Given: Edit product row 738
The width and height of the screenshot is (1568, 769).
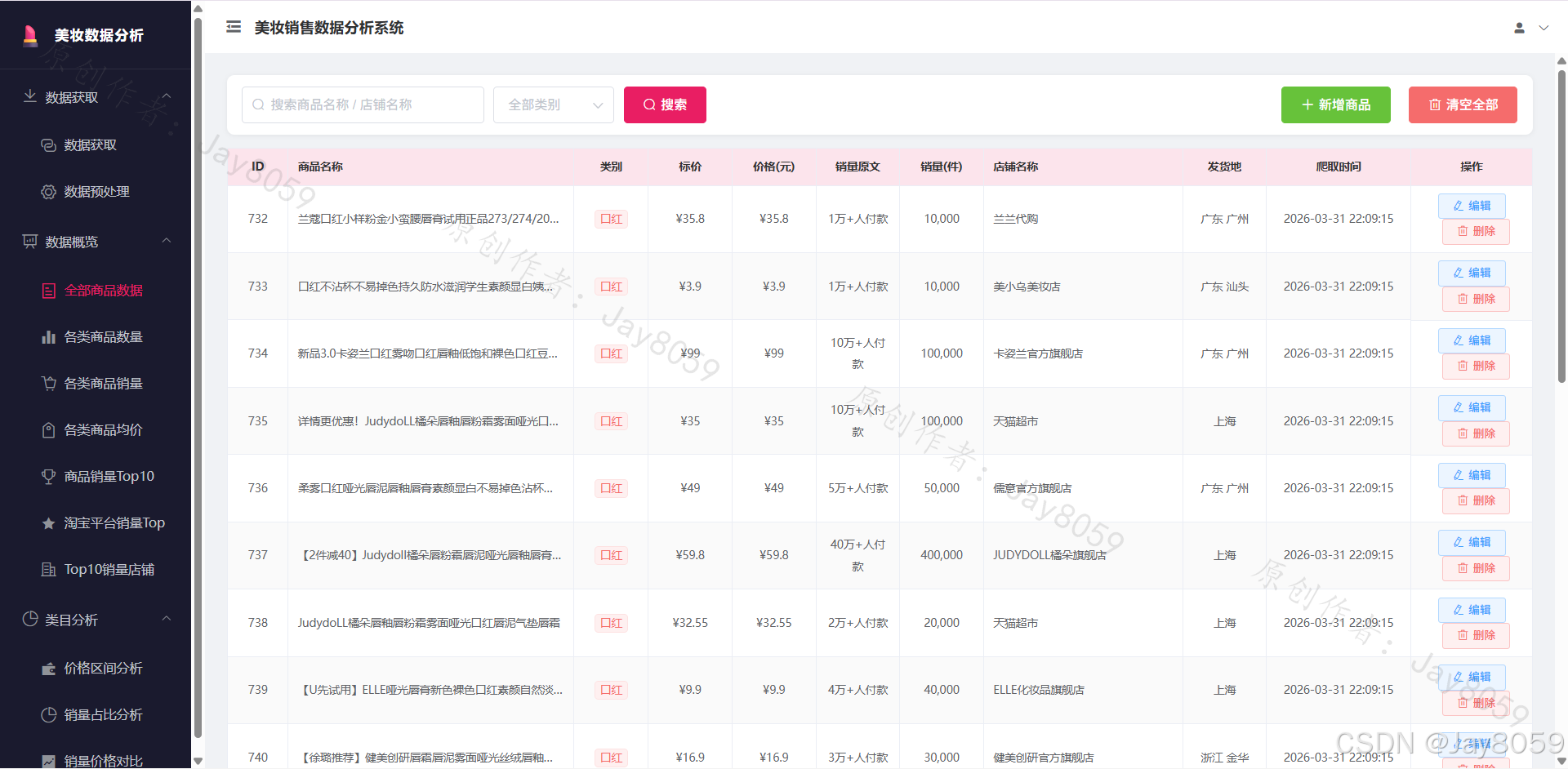Looking at the screenshot, I should 1472,610.
